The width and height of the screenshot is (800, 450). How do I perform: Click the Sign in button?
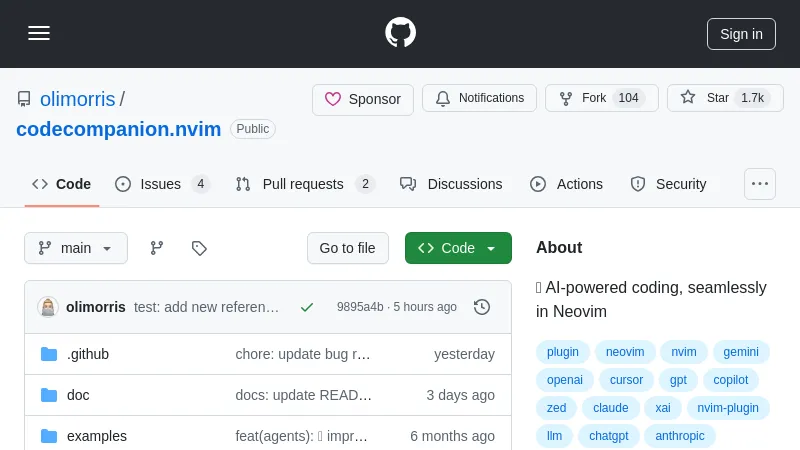tap(741, 33)
